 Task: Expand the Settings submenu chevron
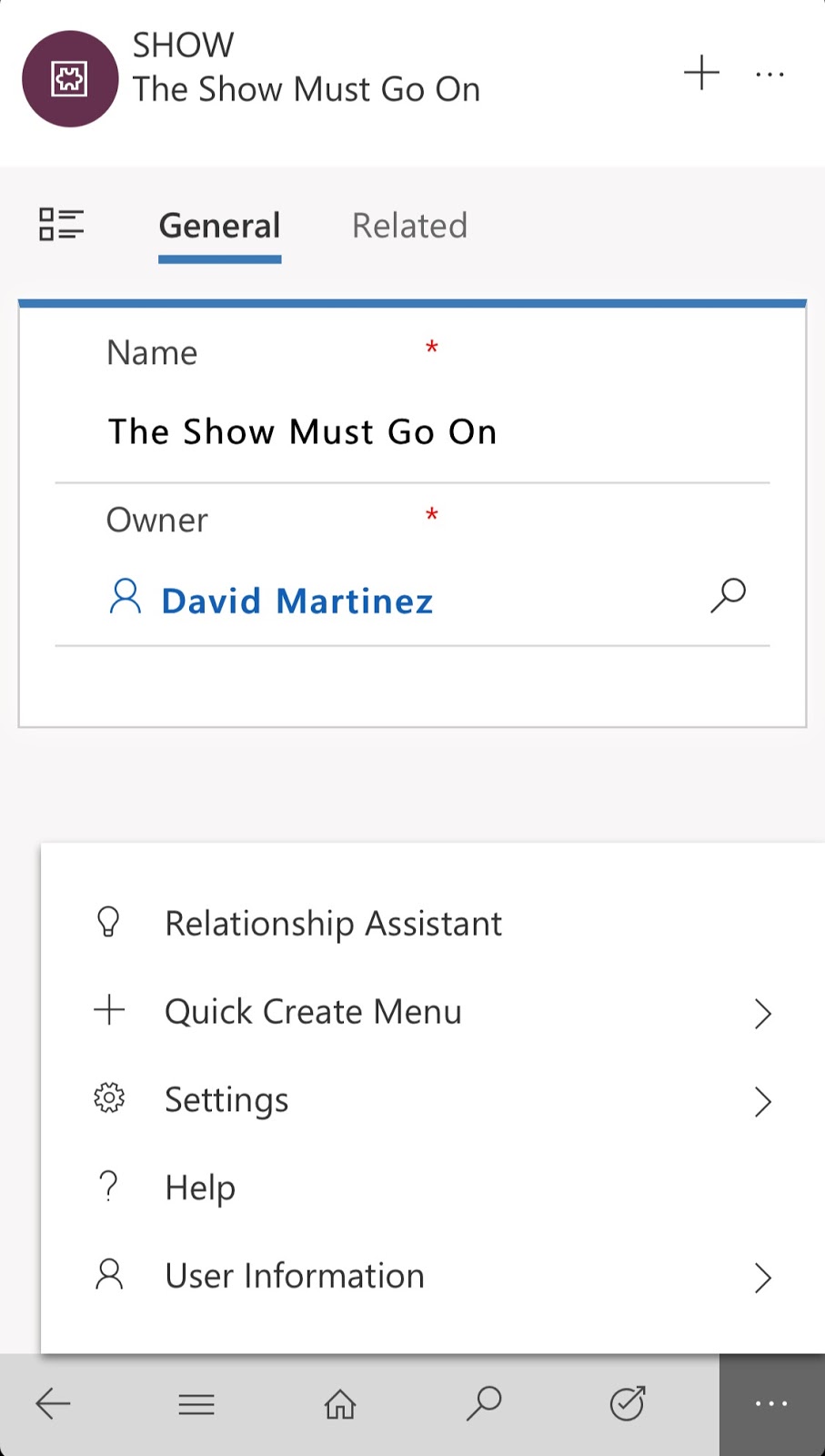pos(762,1101)
